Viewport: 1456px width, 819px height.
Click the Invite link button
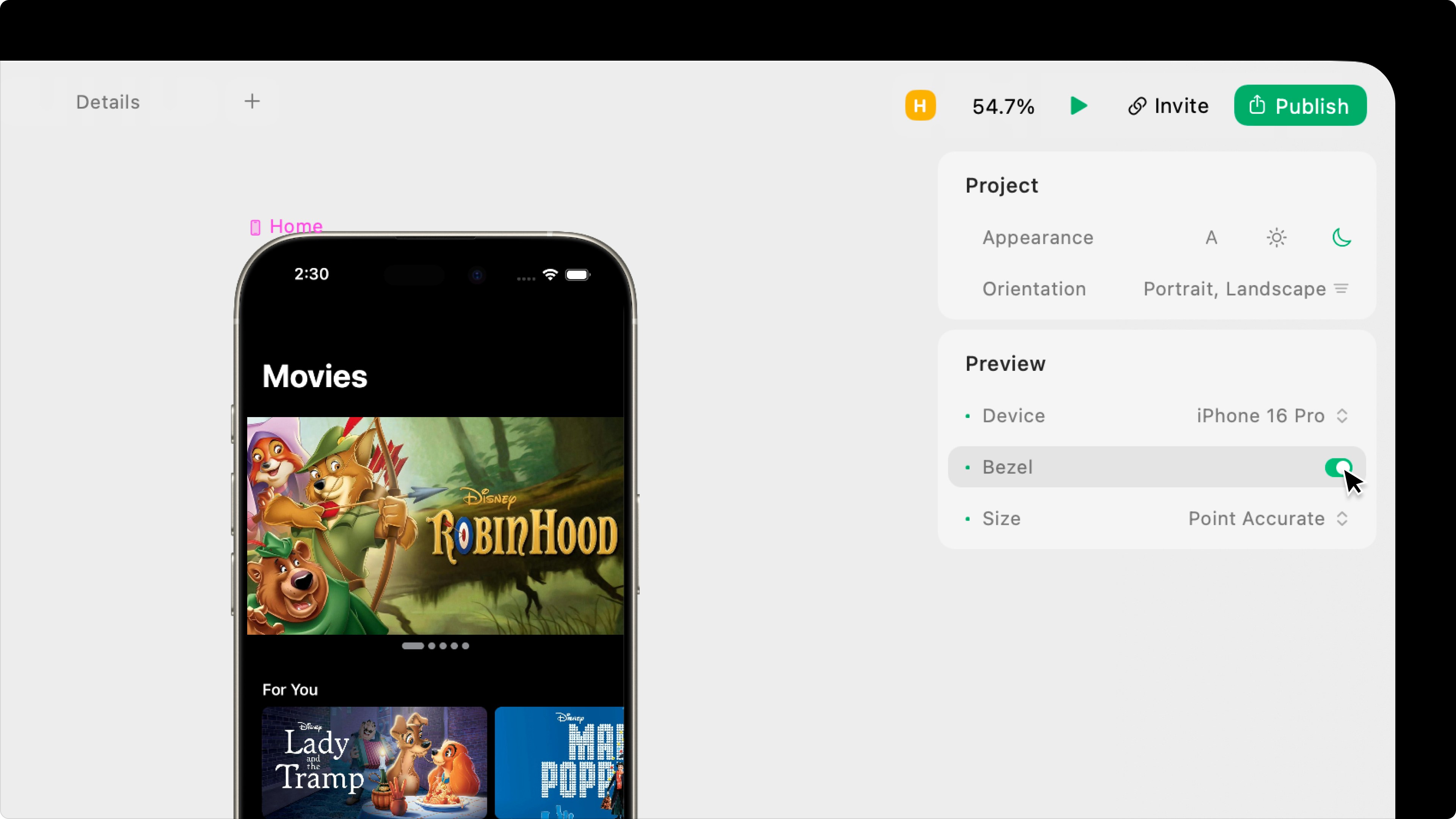click(1168, 106)
